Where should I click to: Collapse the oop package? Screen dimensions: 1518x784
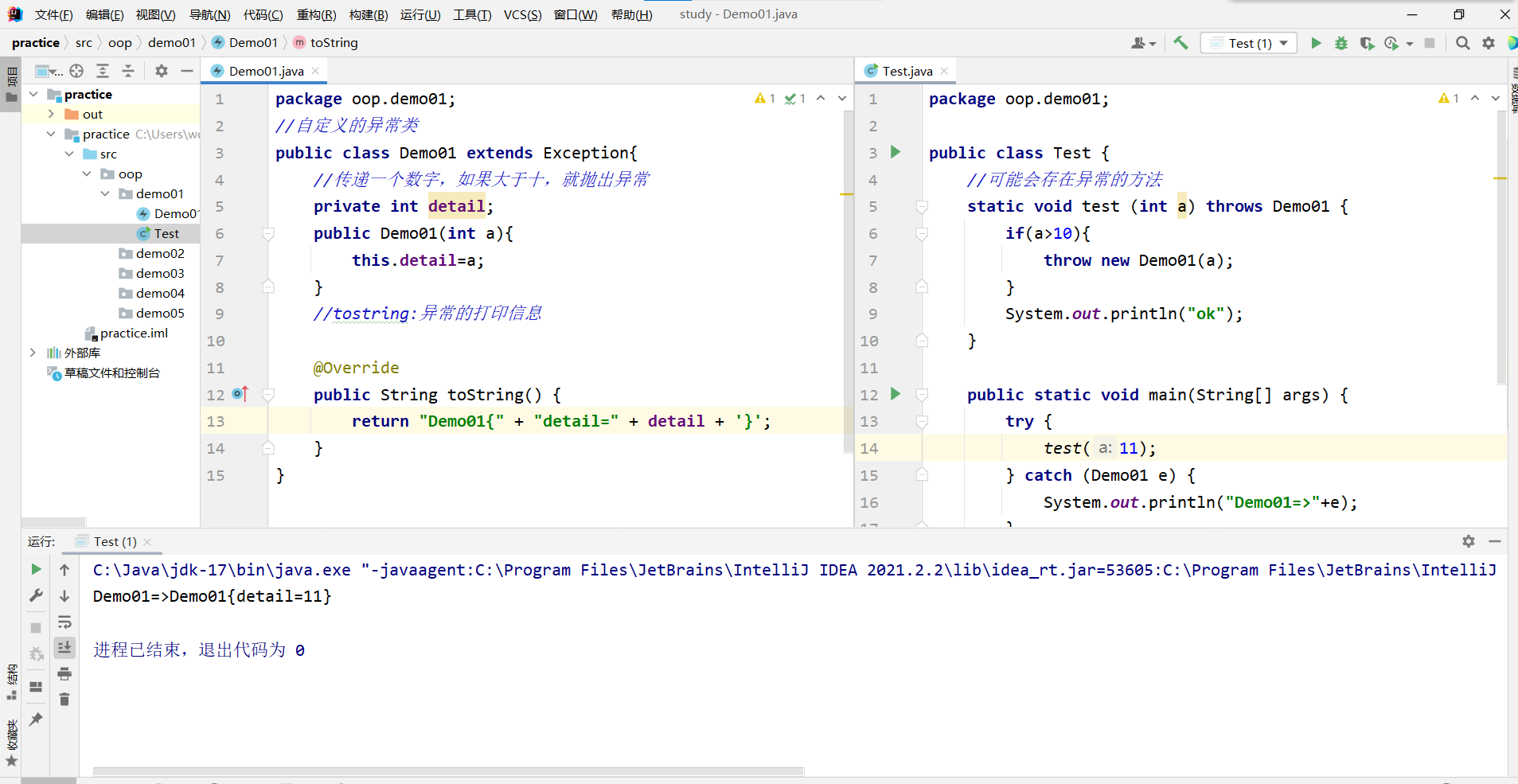[87, 174]
